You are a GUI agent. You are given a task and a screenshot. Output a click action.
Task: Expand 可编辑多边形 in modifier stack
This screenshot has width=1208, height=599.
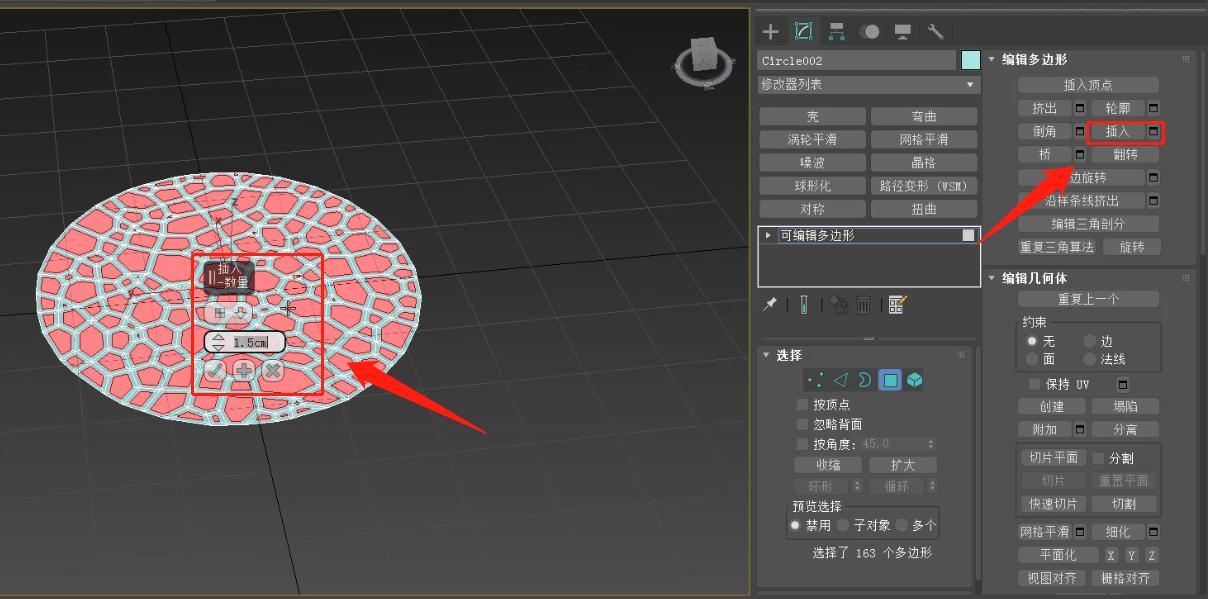768,235
